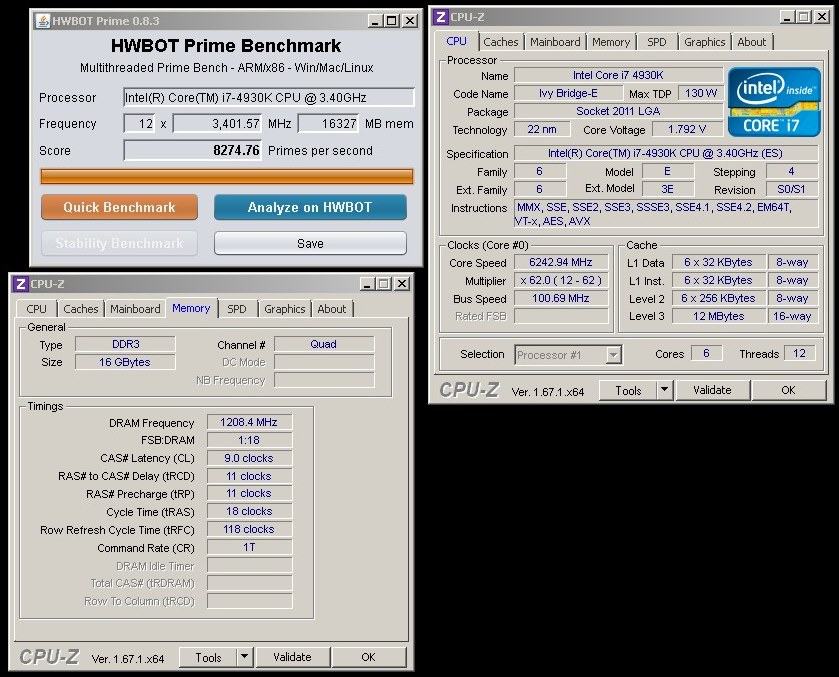Click the Java icon in HWBOT Prime title bar
839x677 pixels.
tap(42, 21)
